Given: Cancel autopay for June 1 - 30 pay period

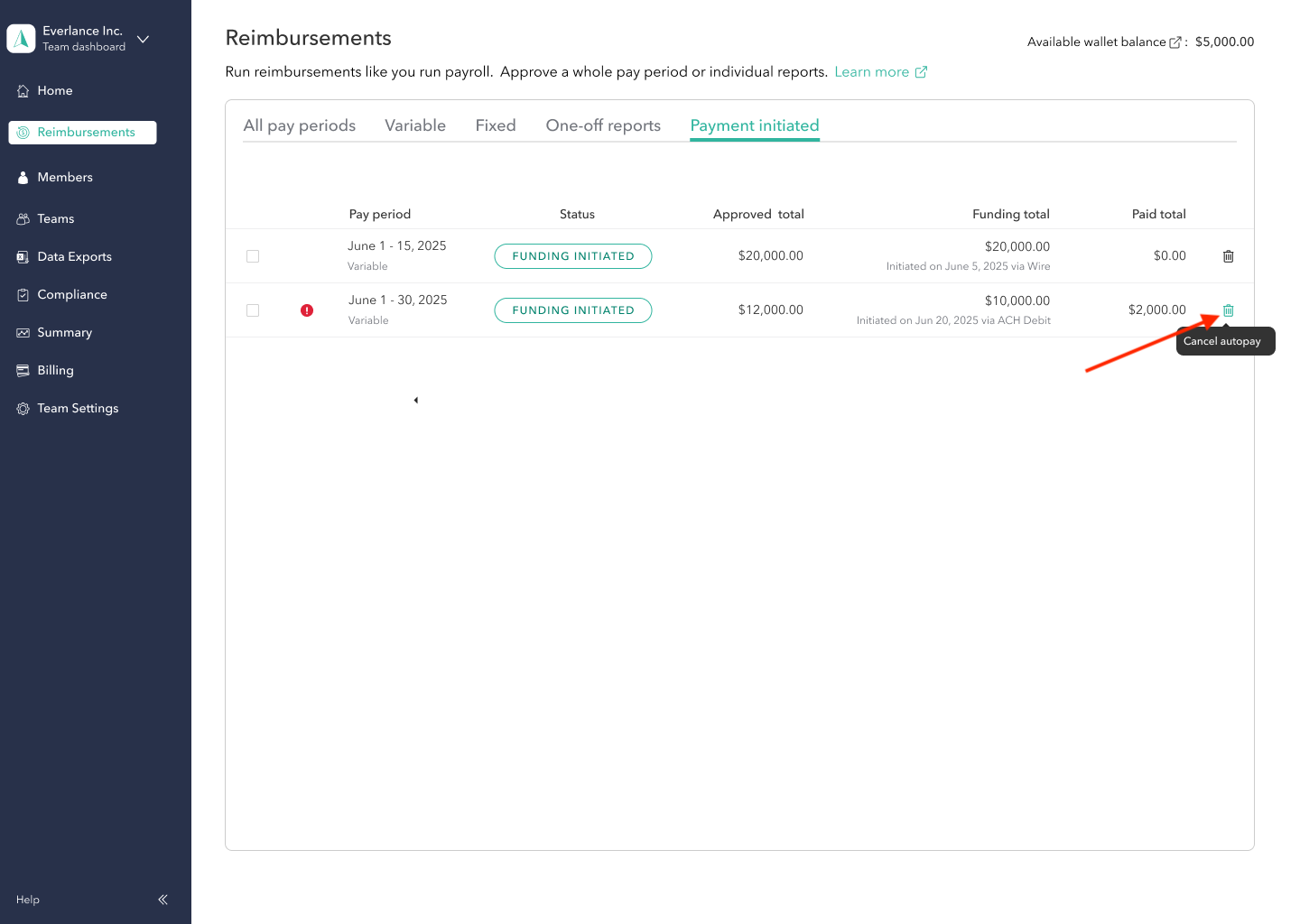Looking at the screenshot, I should [x=1228, y=310].
